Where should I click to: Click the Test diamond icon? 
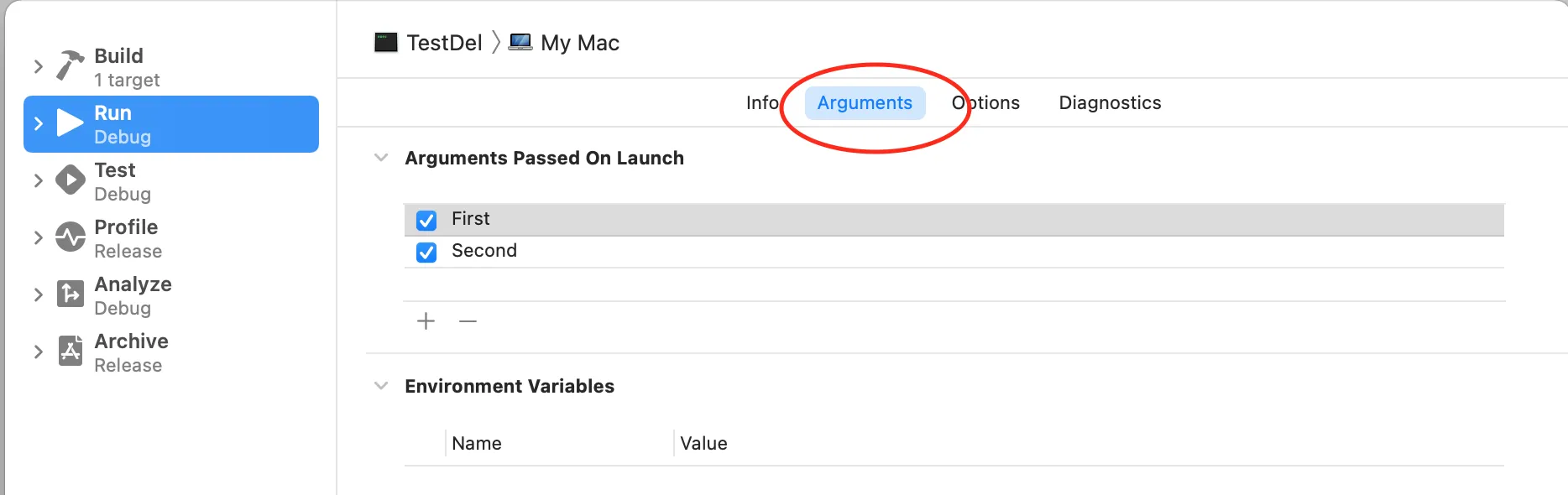(x=71, y=180)
